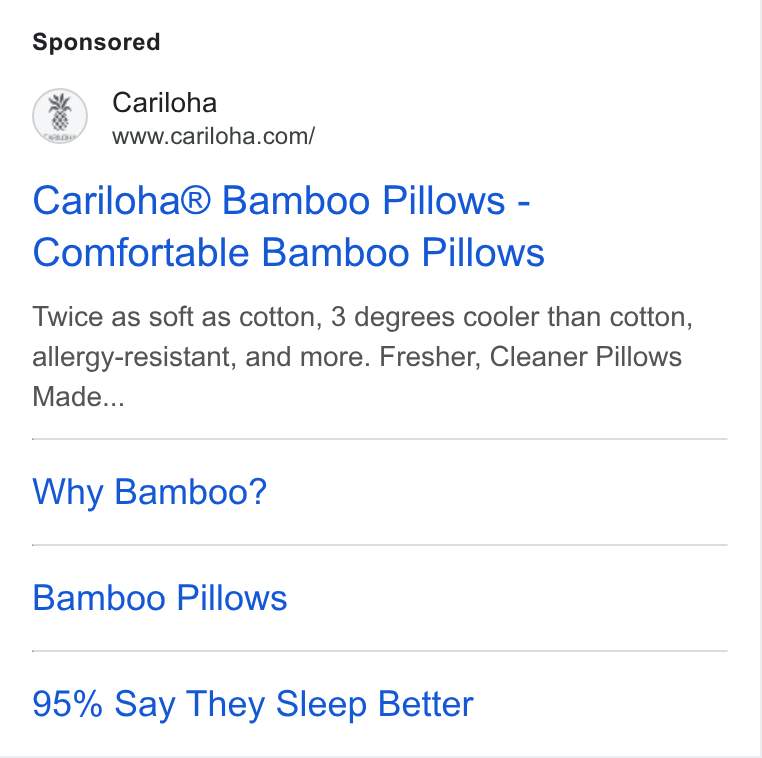The image size is (762, 758).
Task: Click the Comfortable Bamboo Pillows headline line
Action: 288,253
